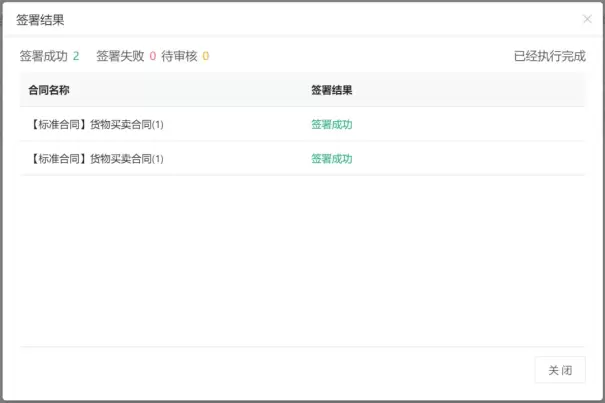Click the 合同名称 column header
The image size is (605, 403).
49,90
